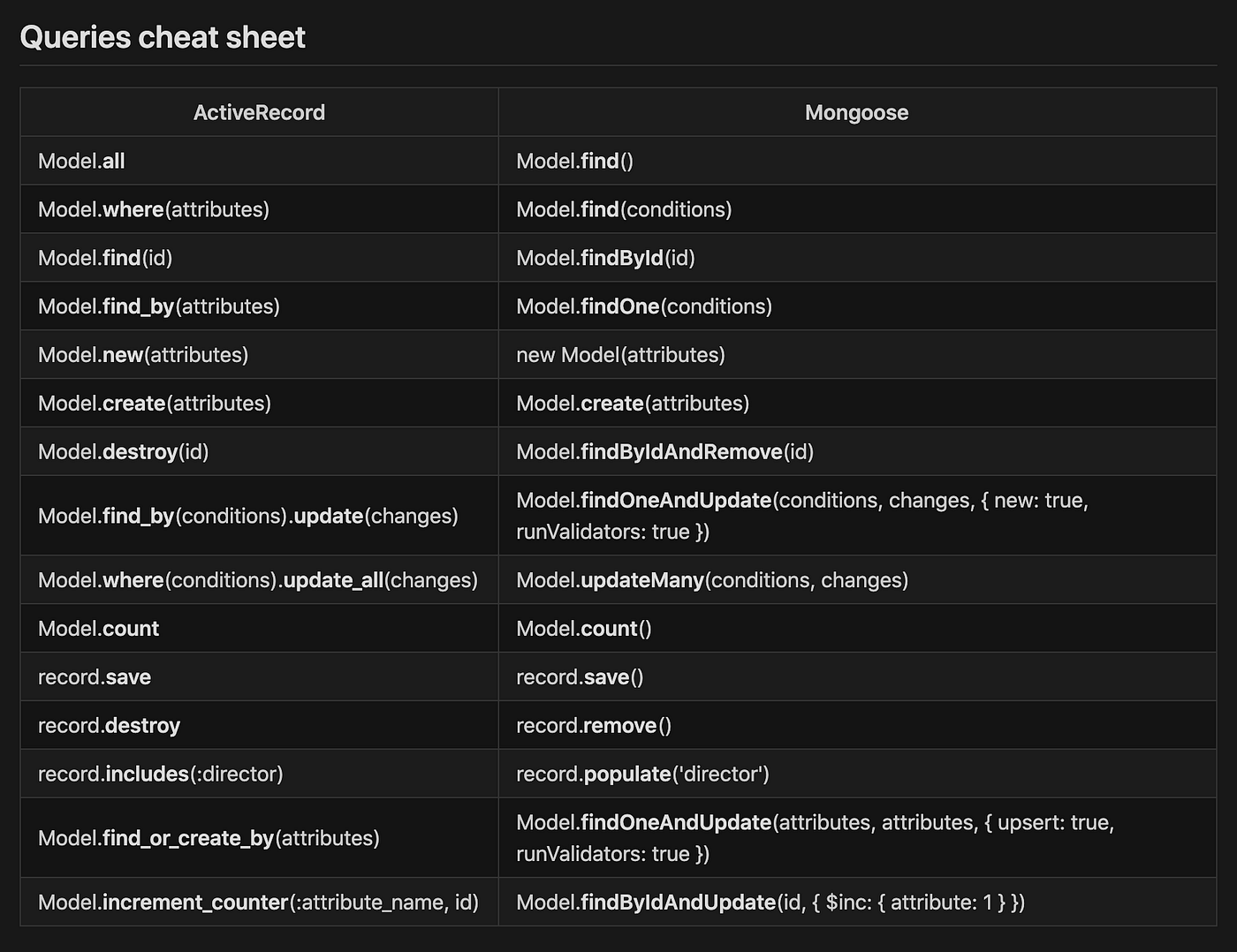
Task: Select the Model.find_by(attributes) cell
Action: pos(158,306)
